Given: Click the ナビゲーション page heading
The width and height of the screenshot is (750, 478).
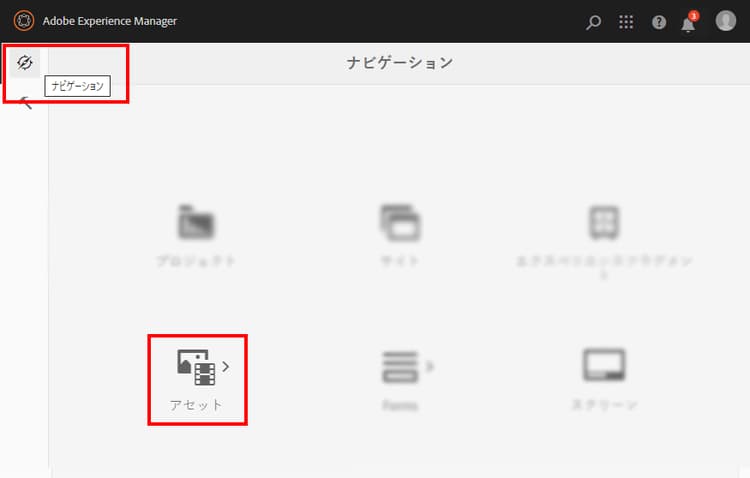Looking at the screenshot, I should point(400,63).
